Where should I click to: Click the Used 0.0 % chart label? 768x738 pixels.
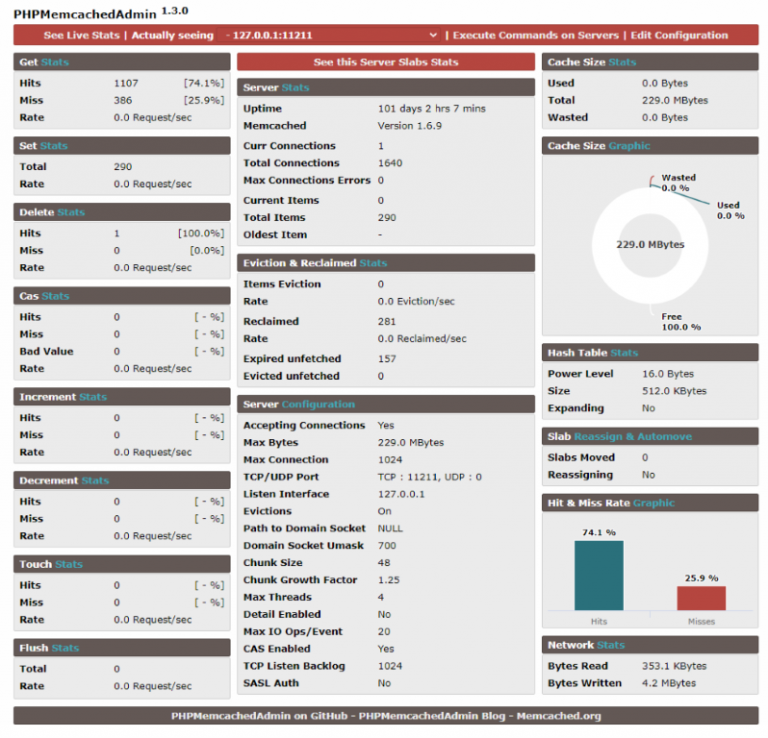(x=730, y=211)
